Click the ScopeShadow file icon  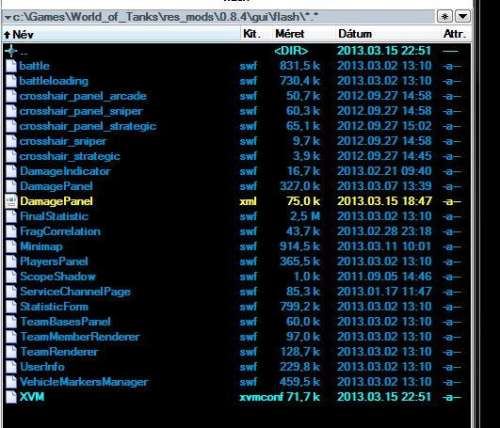(x=11, y=276)
